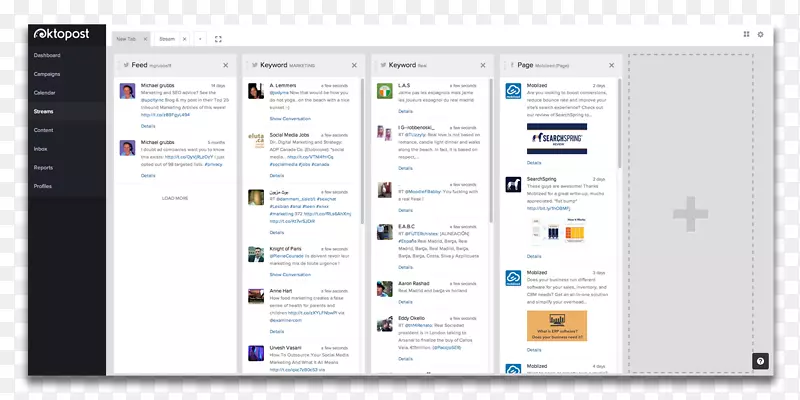Click the SearchSpring review image thumbnail
This screenshot has height=400, width=800.
(x=548, y=139)
